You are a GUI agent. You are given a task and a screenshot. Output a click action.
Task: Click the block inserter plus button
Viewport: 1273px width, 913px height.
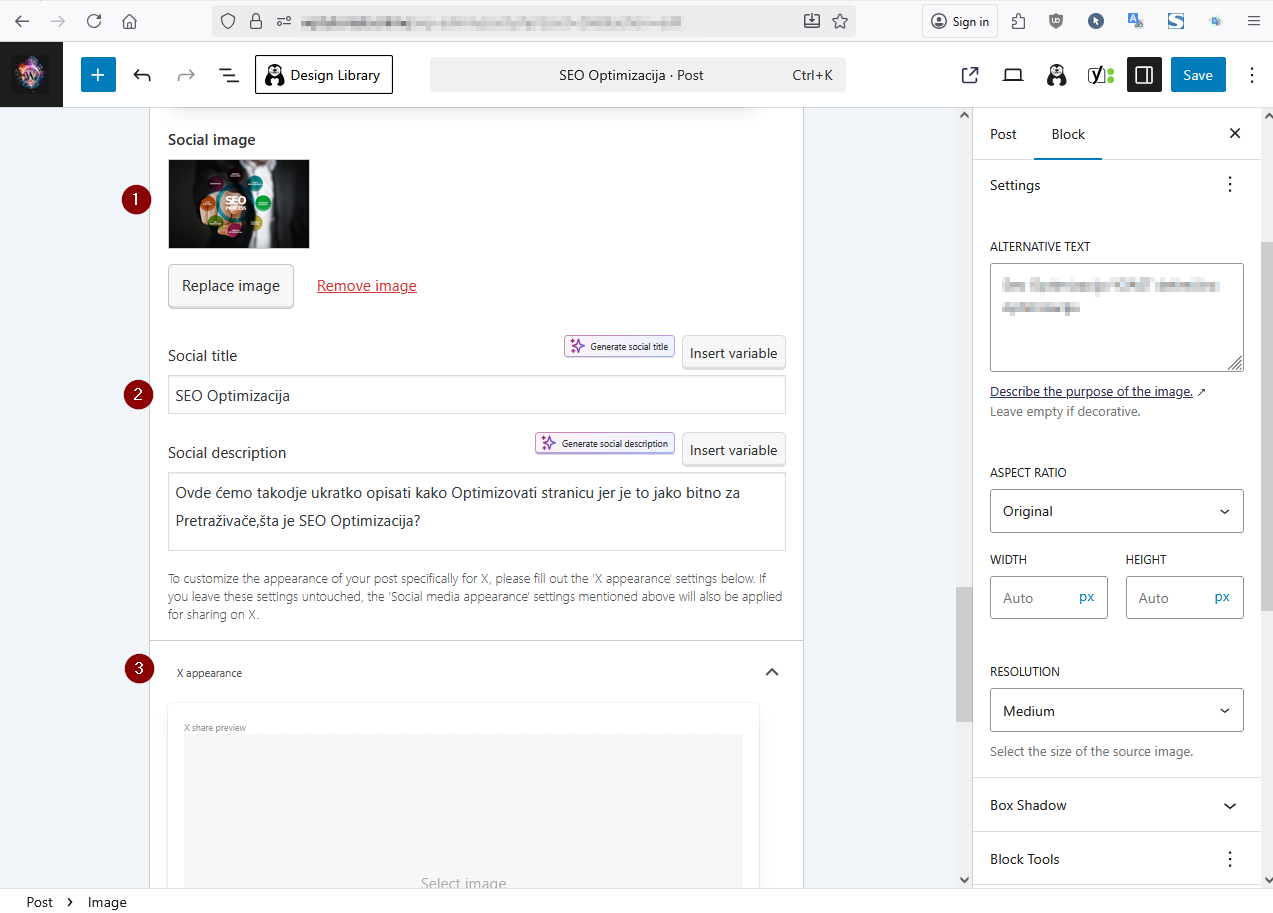98,75
